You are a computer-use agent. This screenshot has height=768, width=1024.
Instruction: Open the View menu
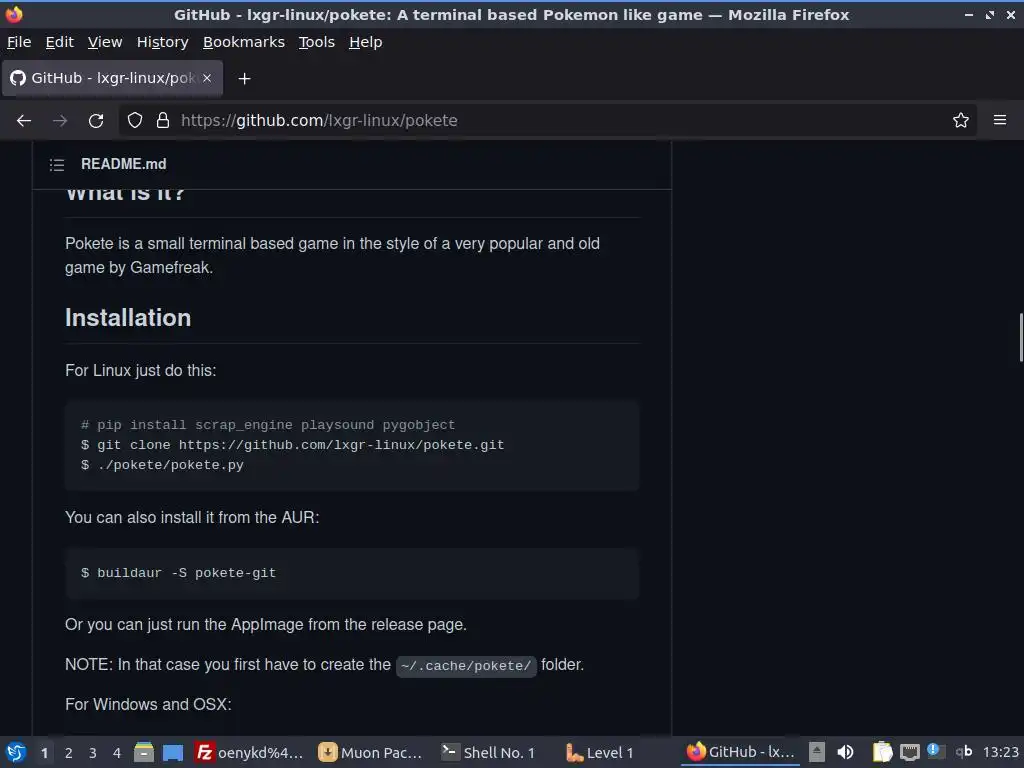pos(105,42)
